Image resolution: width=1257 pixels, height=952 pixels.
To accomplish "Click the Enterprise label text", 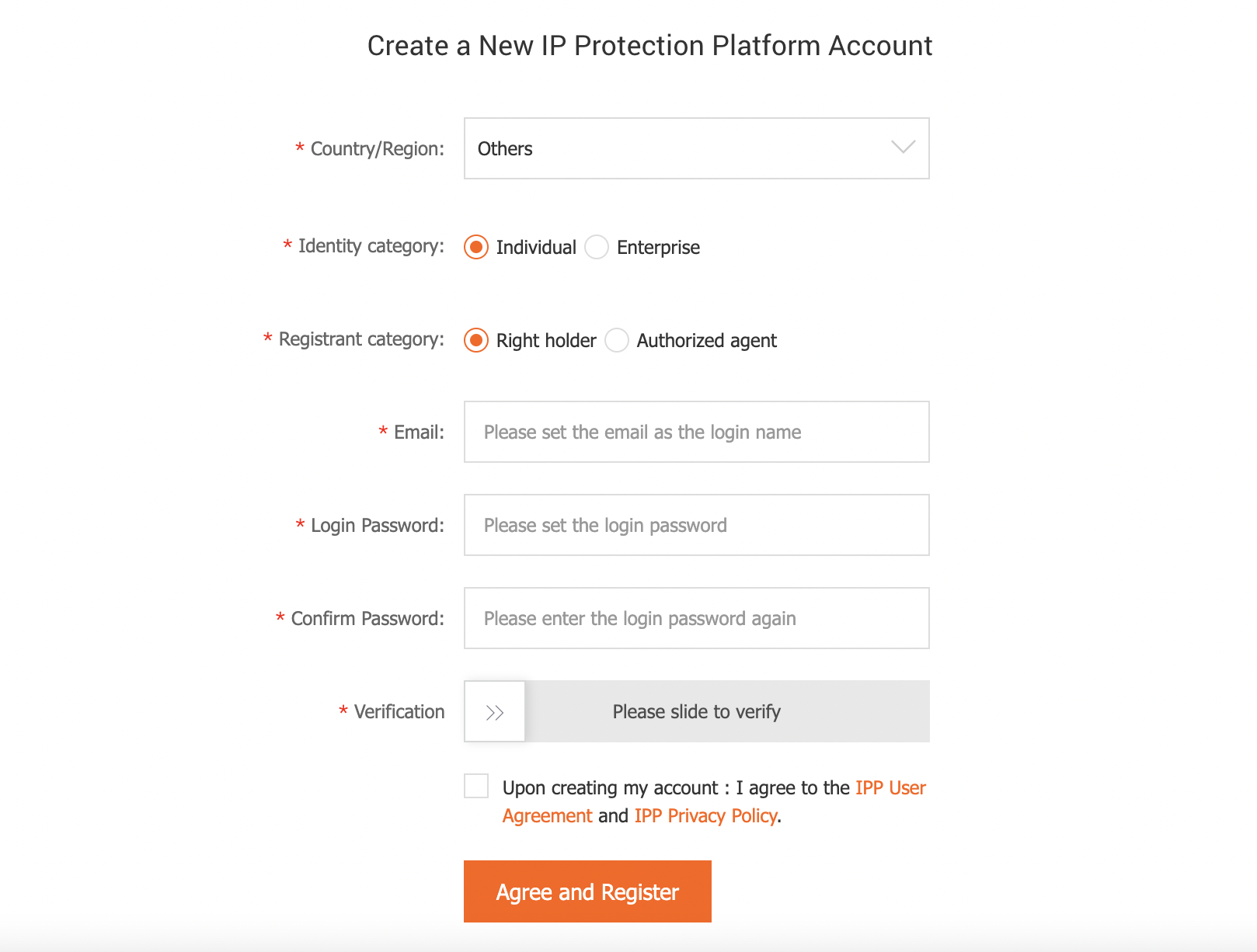I will [658, 248].
